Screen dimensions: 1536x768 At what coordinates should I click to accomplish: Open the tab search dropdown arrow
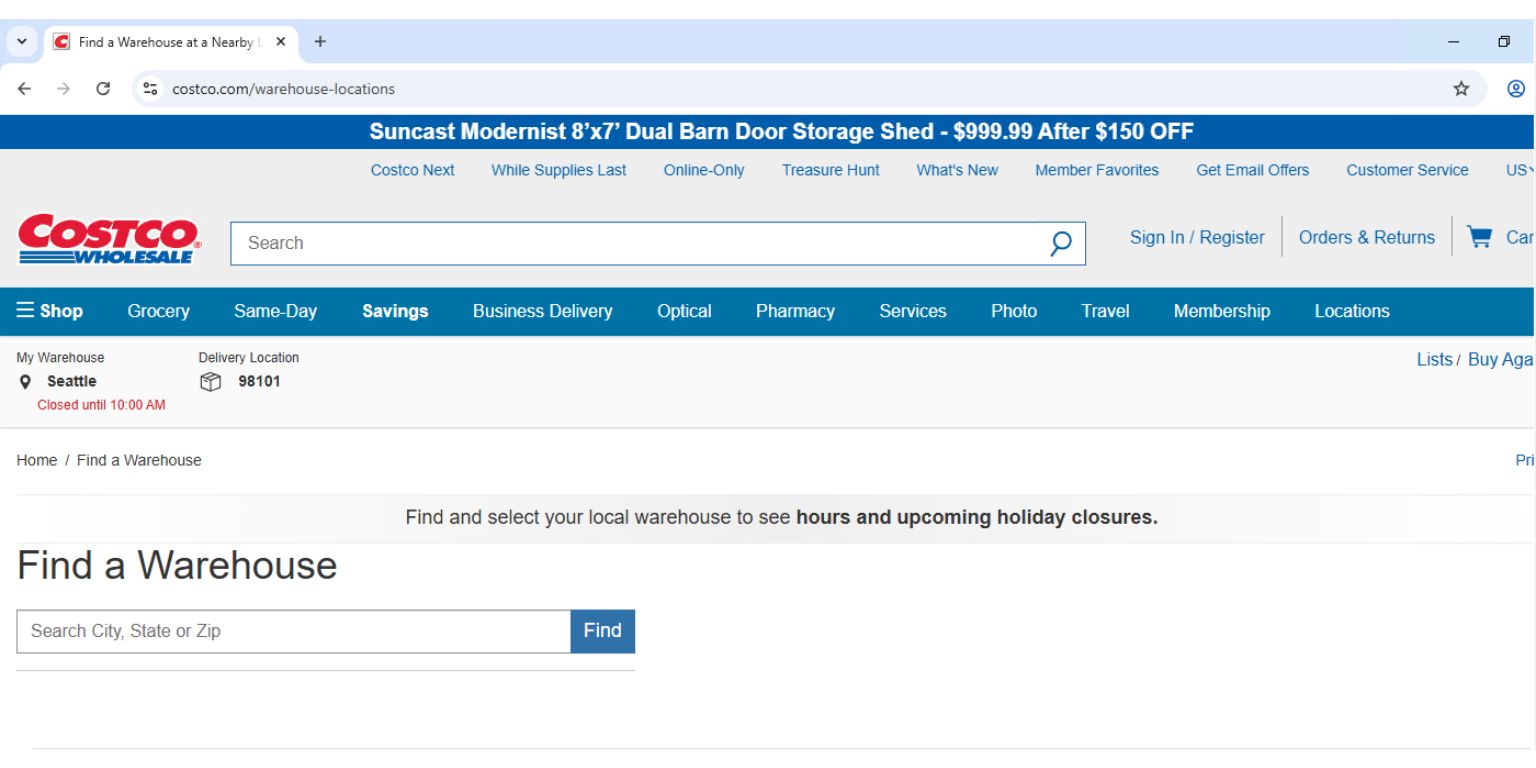click(21, 42)
